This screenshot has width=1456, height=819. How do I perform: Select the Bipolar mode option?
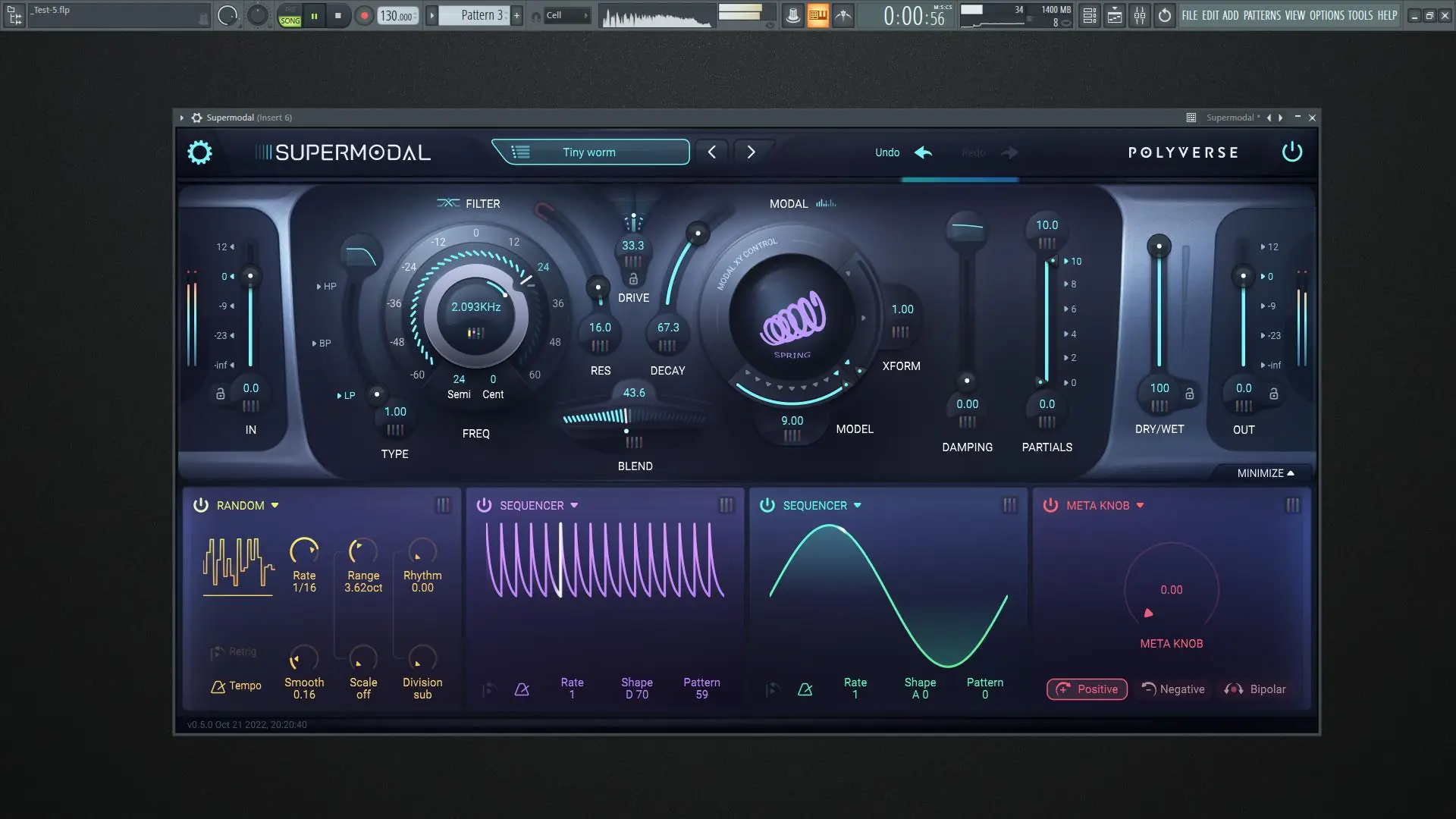pyautogui.click(x=1255, y=689)
